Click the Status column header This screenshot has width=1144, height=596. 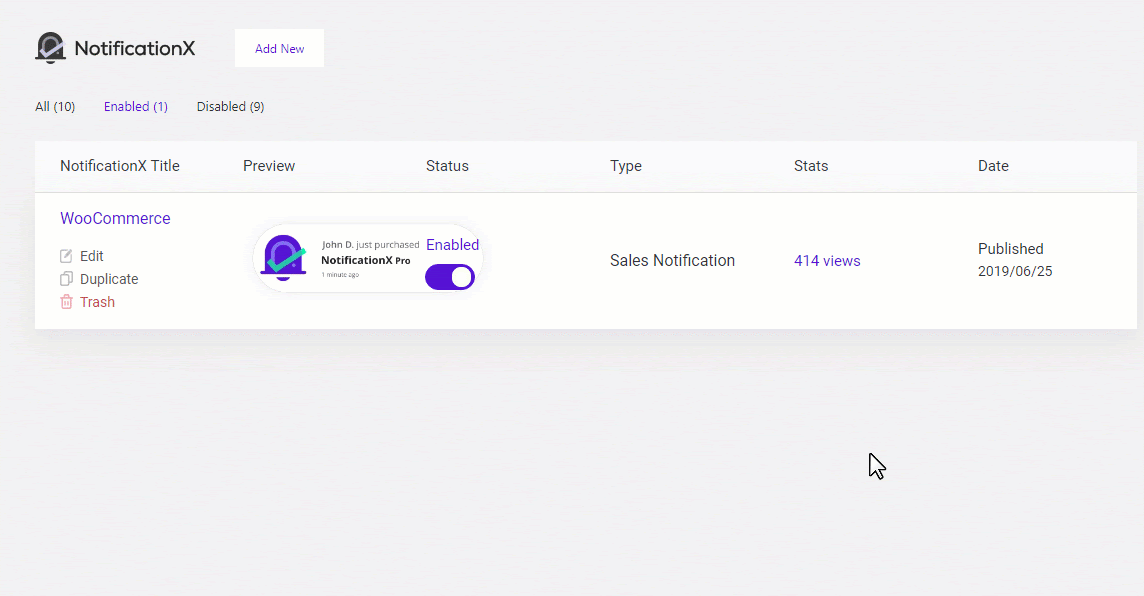coord(447,166)
